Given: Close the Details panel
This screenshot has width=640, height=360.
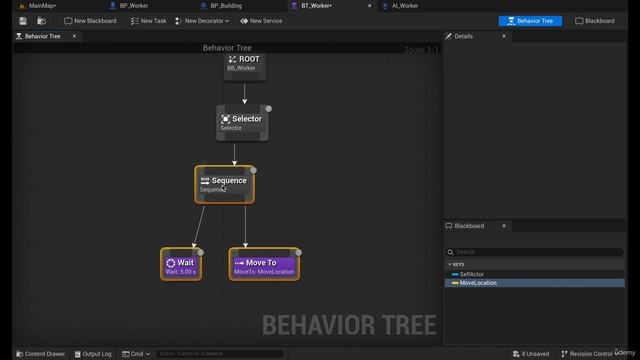Looking at the screenshot, I should (504, 36).
